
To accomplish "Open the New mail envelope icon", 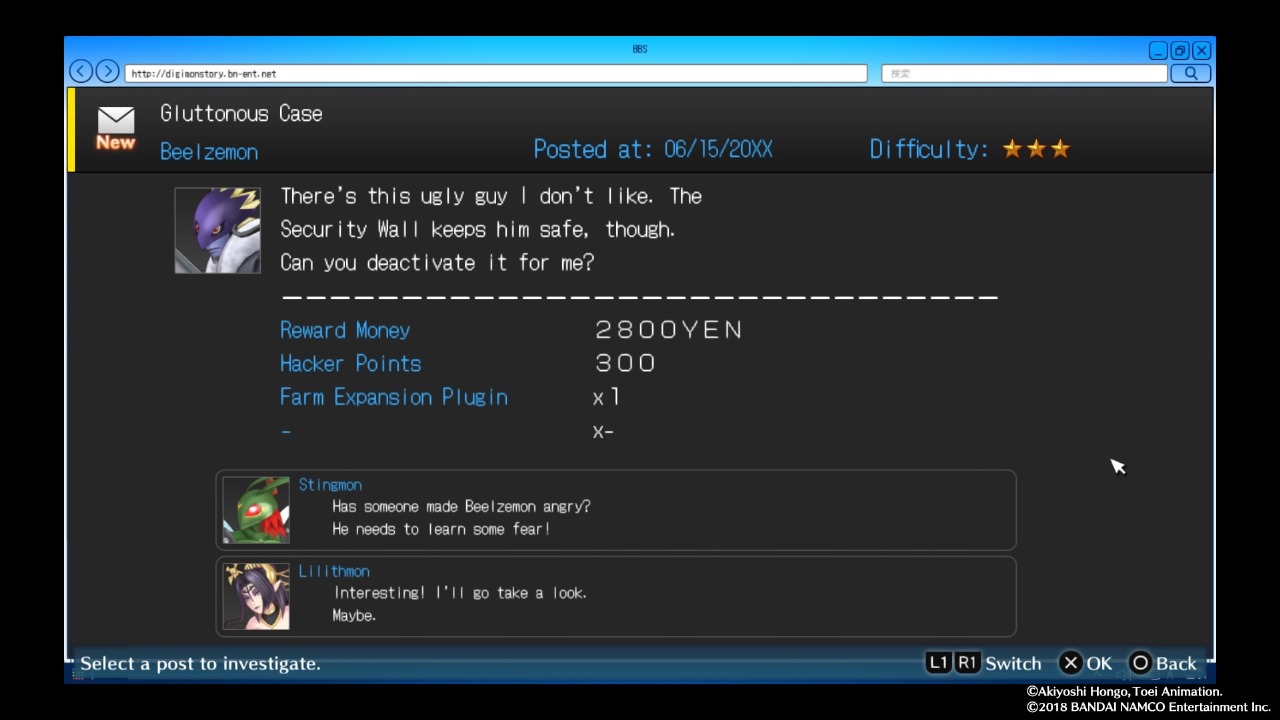I will click(x=116, y=128).
